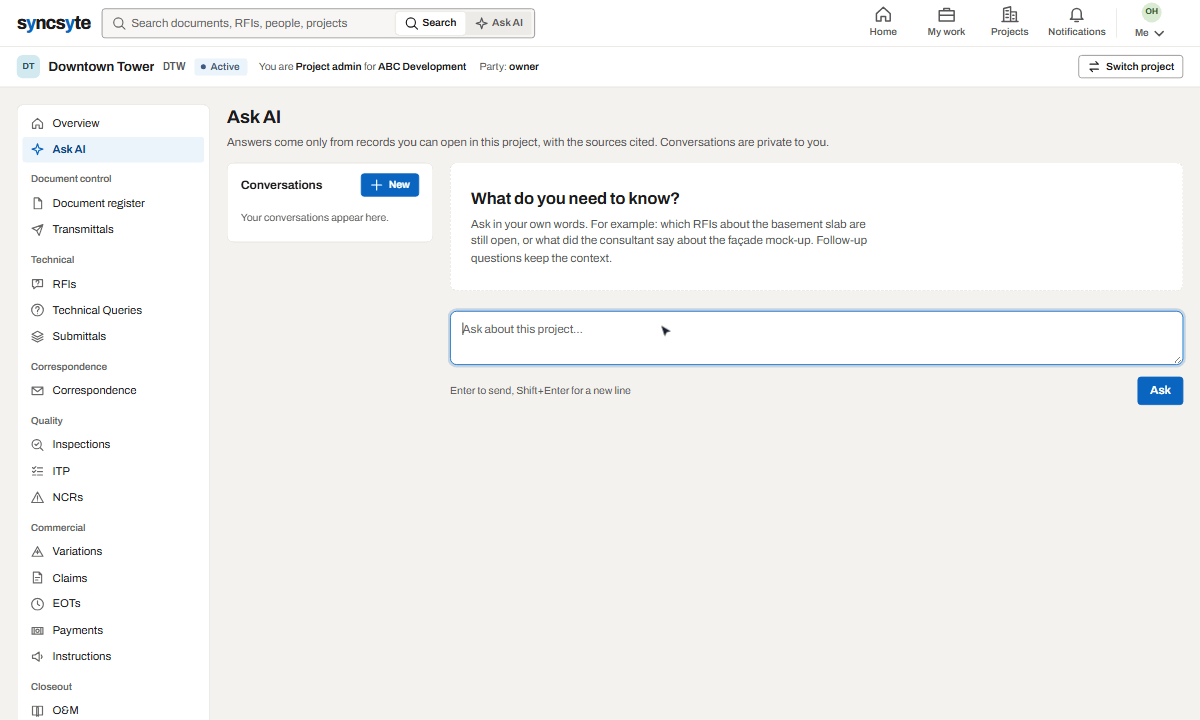
Task: Click the DT project badge
Action: 28,67
